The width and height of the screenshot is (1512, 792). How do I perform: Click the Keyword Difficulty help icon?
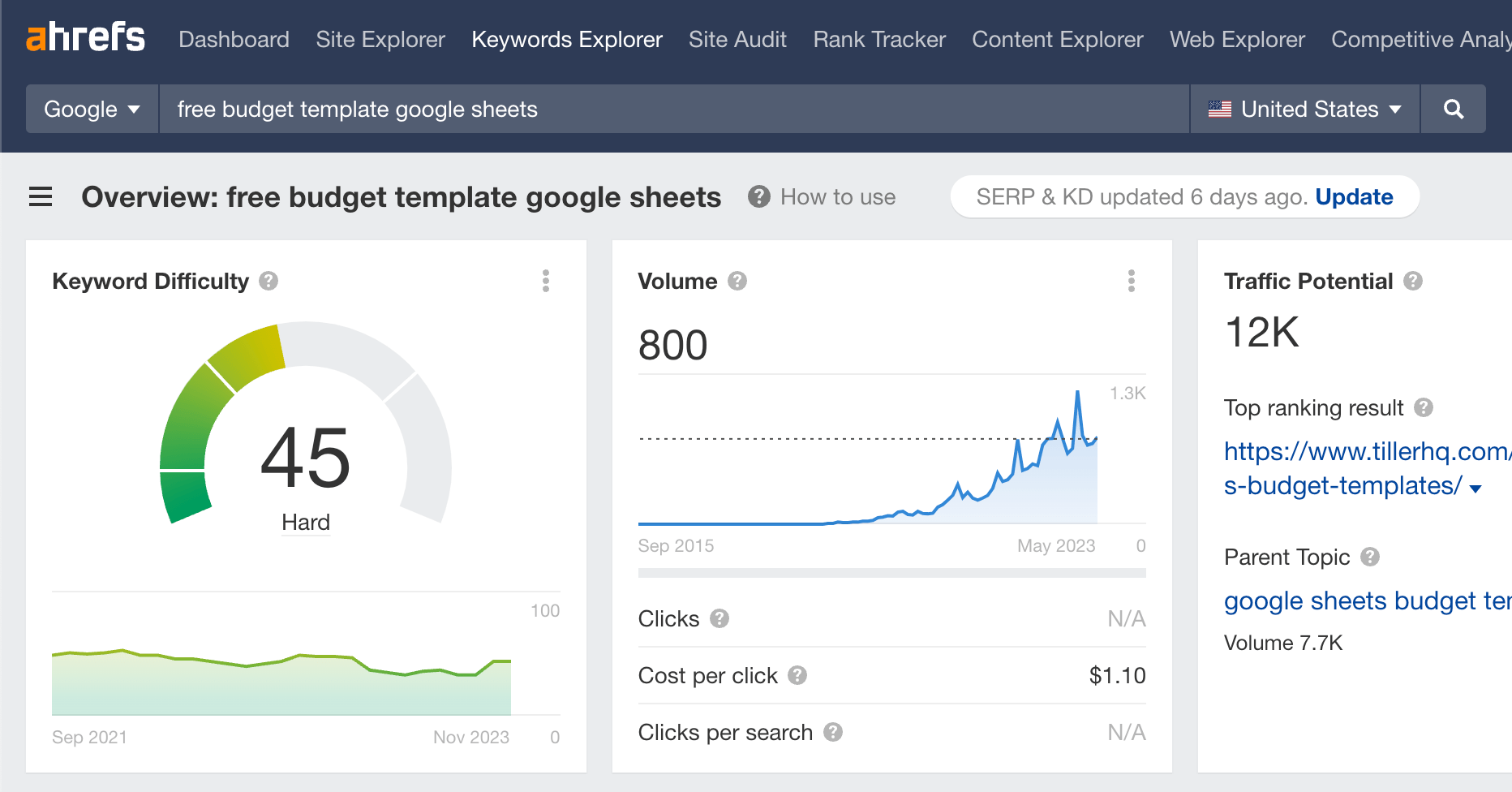(268, 282)
